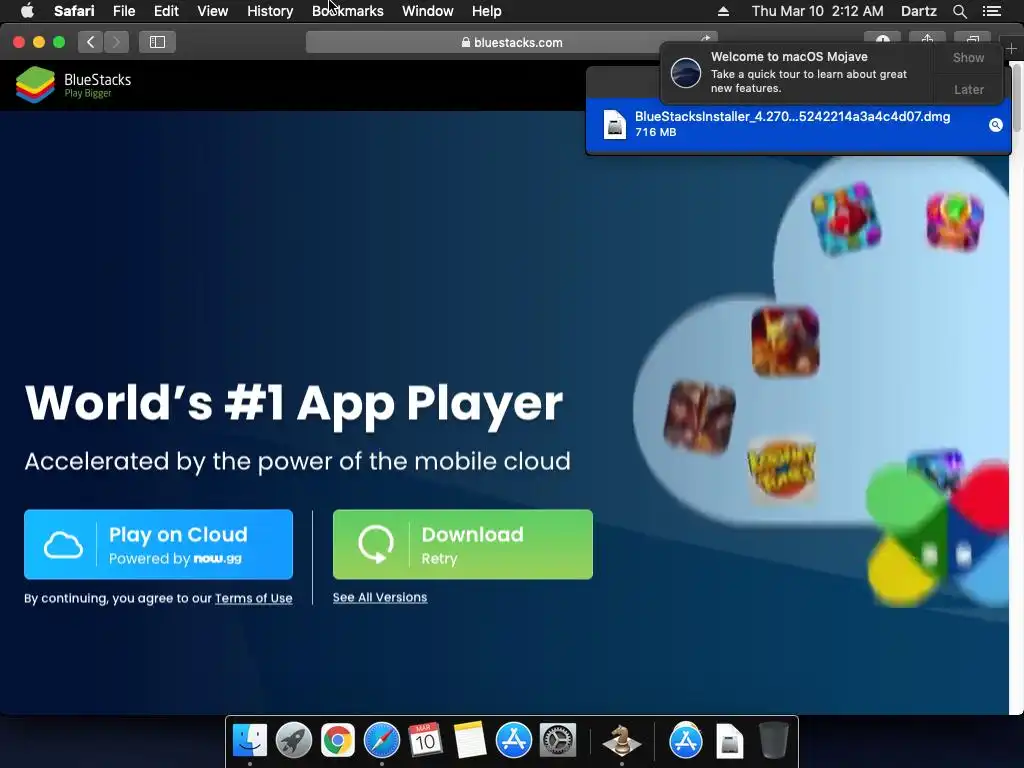Click the dmg file icon in downloads
1024x768 pixels.
click(x=615, y=124)
